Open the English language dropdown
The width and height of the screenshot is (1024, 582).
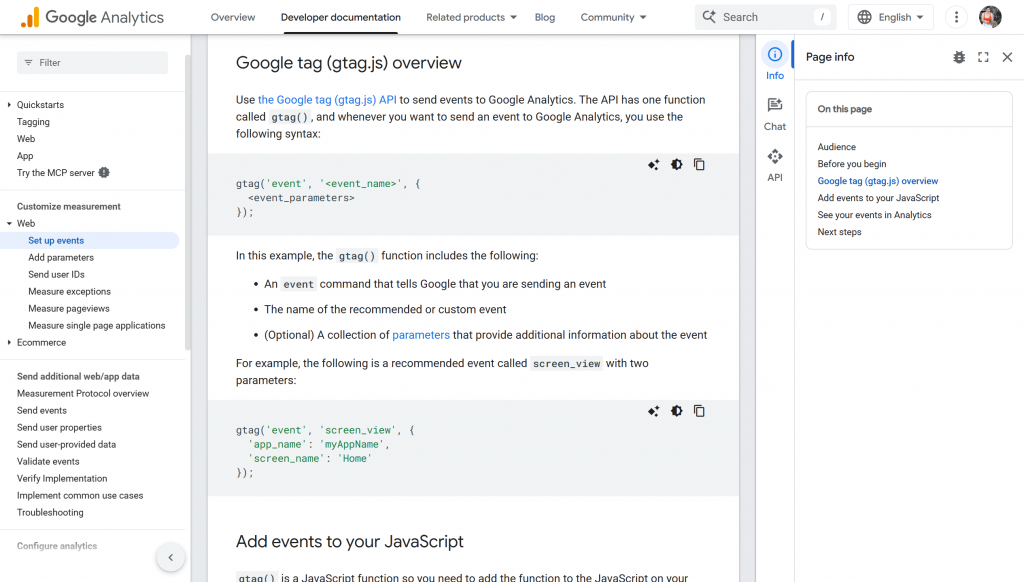click(x=890, y=16)
